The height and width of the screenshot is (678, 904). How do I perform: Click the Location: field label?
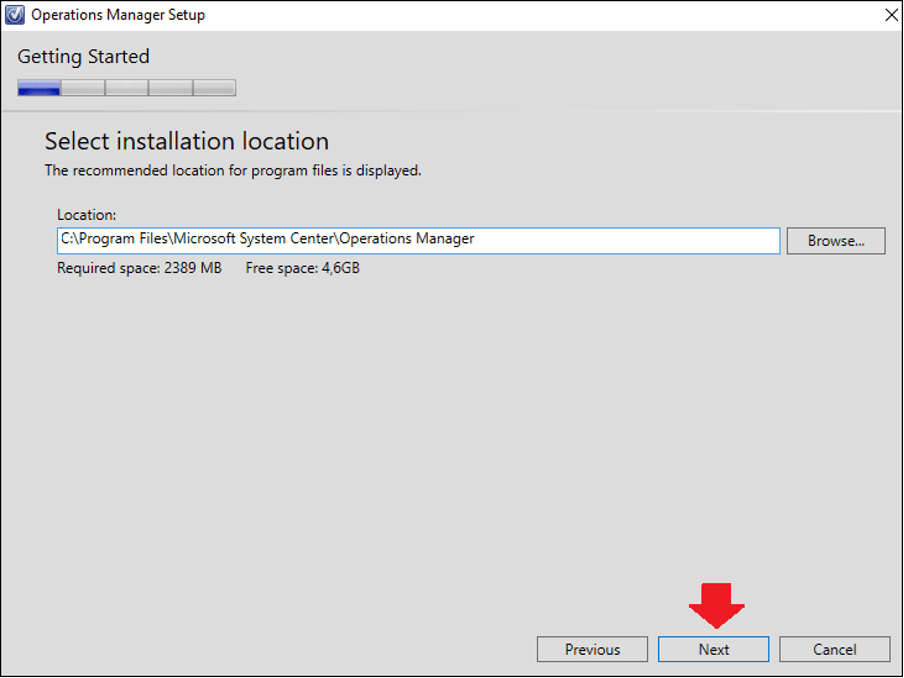pyautogui.click(x=86, y=214)
